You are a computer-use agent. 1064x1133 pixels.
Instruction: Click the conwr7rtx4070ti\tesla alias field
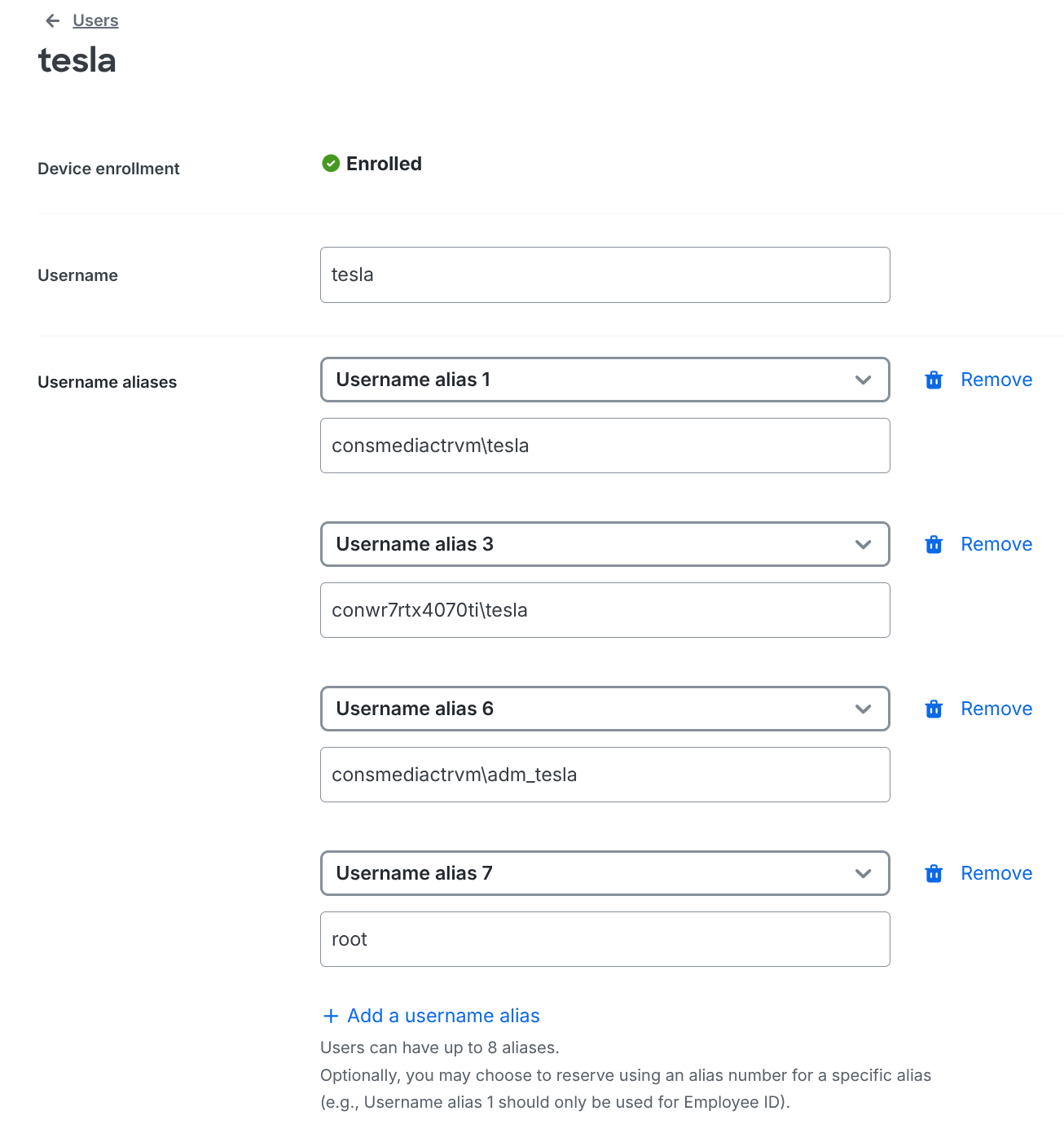click(605, 610)
